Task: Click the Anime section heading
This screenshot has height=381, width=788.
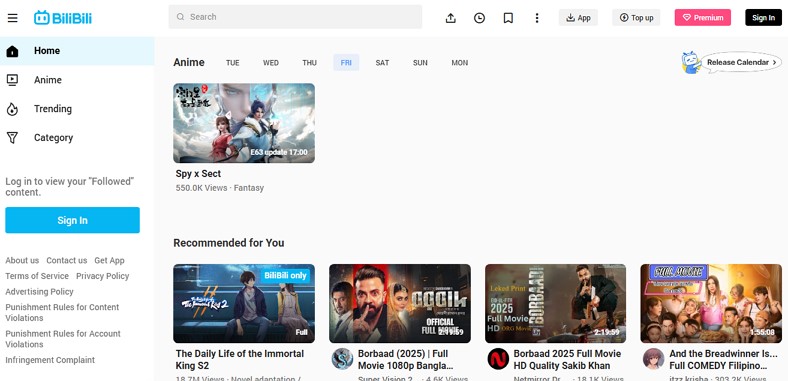Action: (189, 62)
